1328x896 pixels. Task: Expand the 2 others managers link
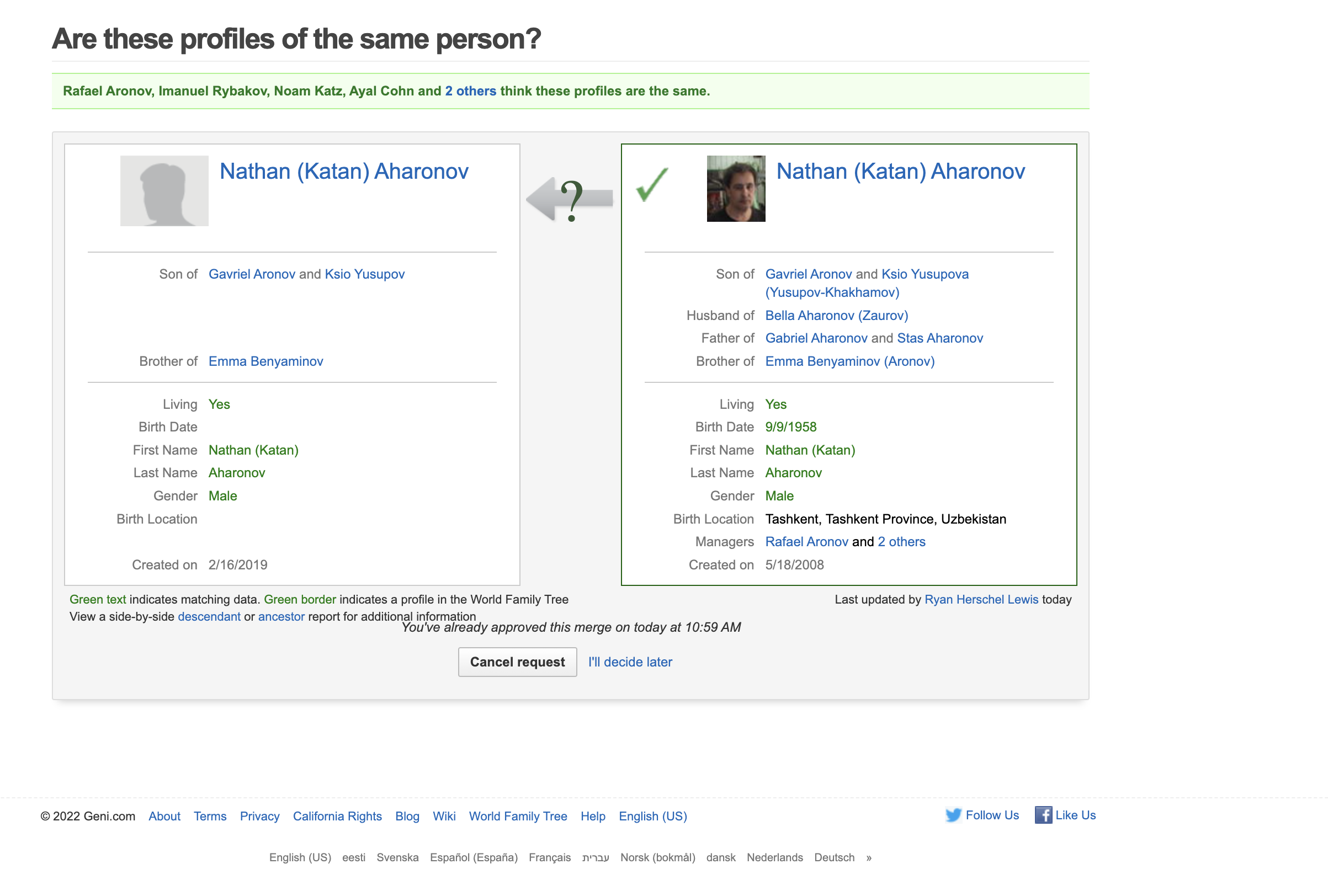click(901, 542)
